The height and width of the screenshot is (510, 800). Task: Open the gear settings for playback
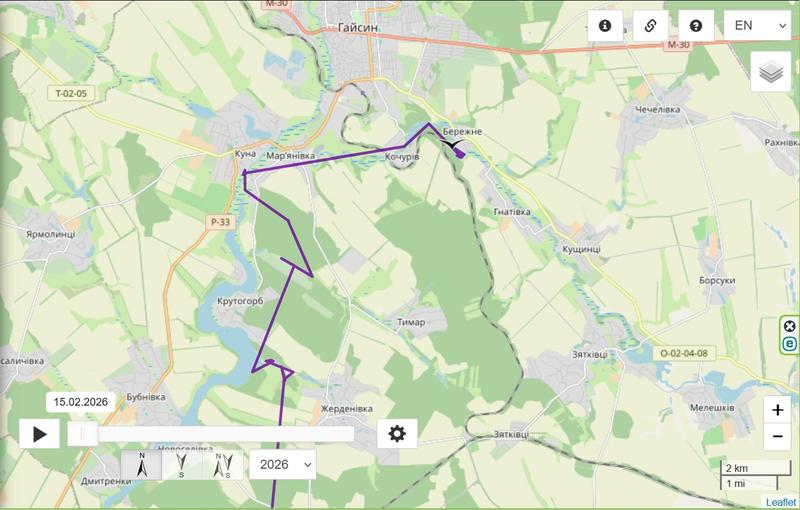[397, 434]
